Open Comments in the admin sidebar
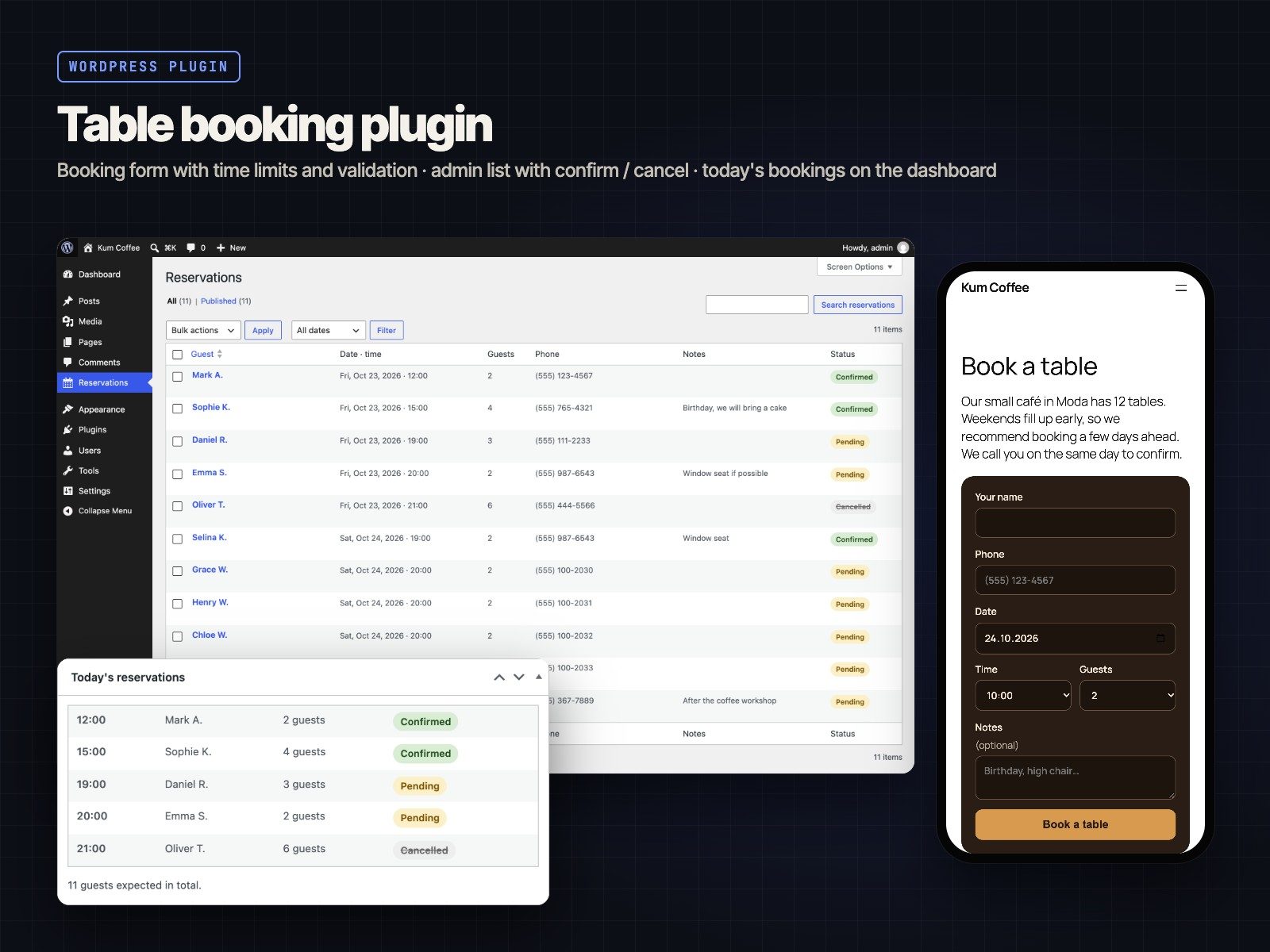The width and height of the screenshot is (1270, 952). 105,363
